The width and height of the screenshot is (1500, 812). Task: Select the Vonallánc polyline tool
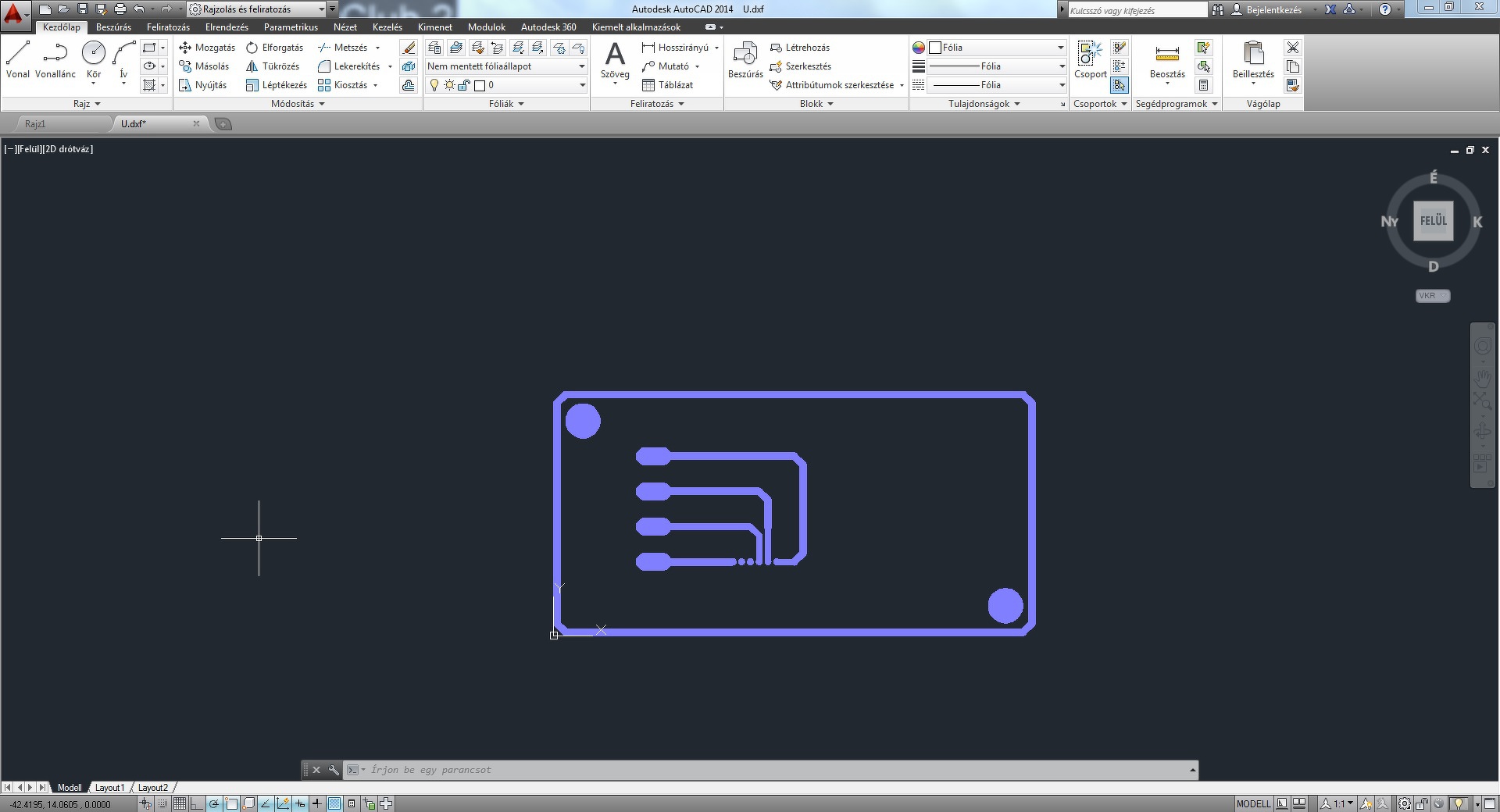pos(55,60)
